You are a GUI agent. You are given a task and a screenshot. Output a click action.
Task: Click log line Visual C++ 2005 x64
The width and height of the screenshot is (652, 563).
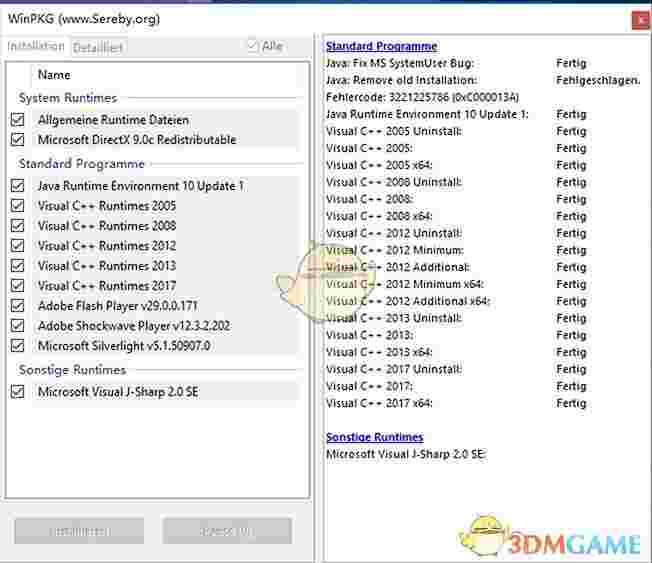coord(379,165)
